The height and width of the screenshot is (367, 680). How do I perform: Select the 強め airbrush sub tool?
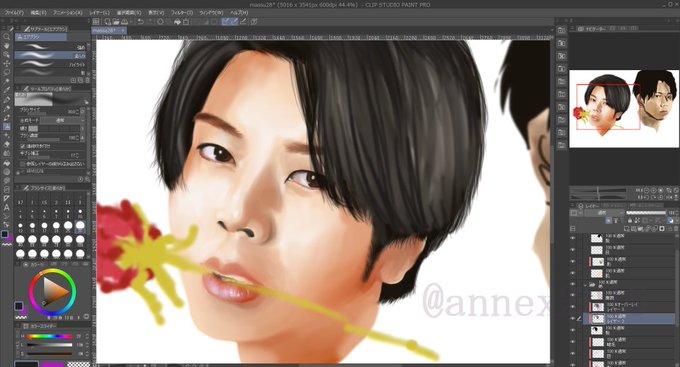51,47
